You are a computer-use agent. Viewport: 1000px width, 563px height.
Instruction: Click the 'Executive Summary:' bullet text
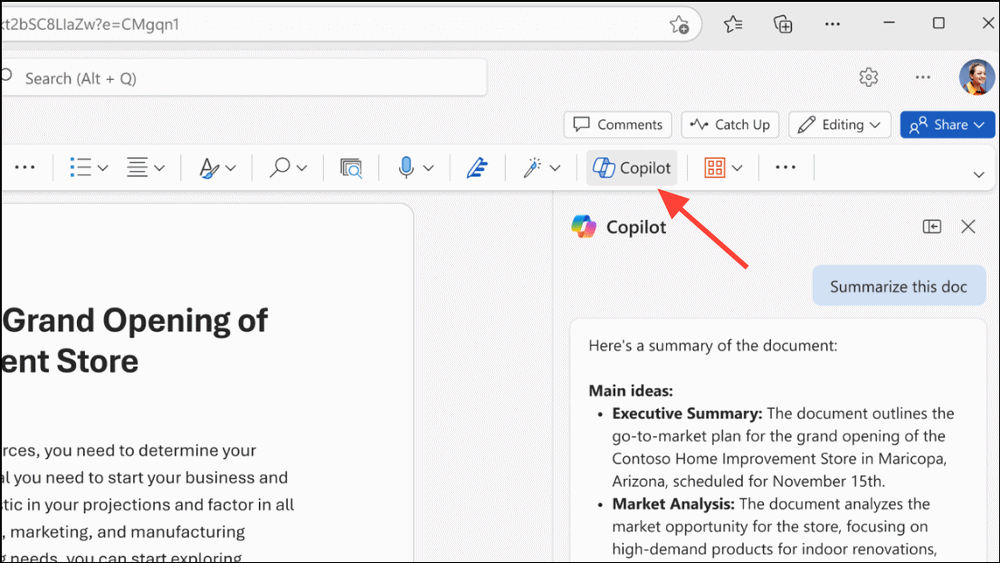click(687, 413)
